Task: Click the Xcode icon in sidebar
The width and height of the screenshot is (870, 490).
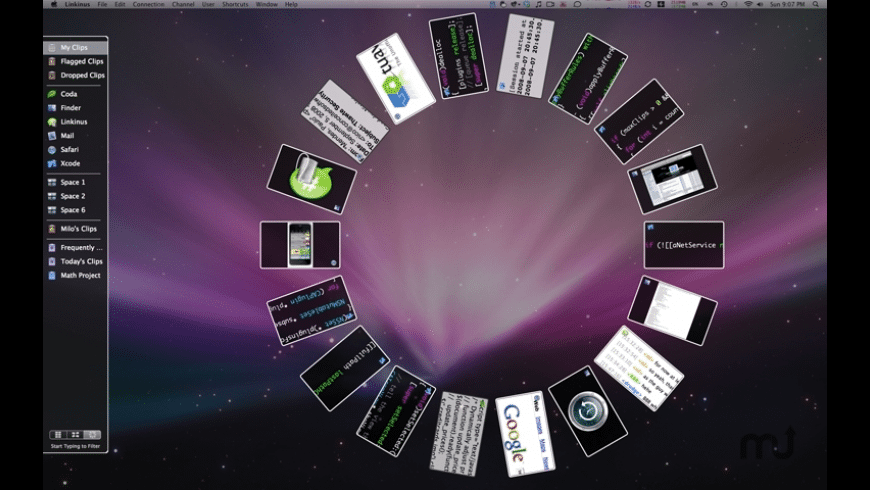Action: point(52,163)
